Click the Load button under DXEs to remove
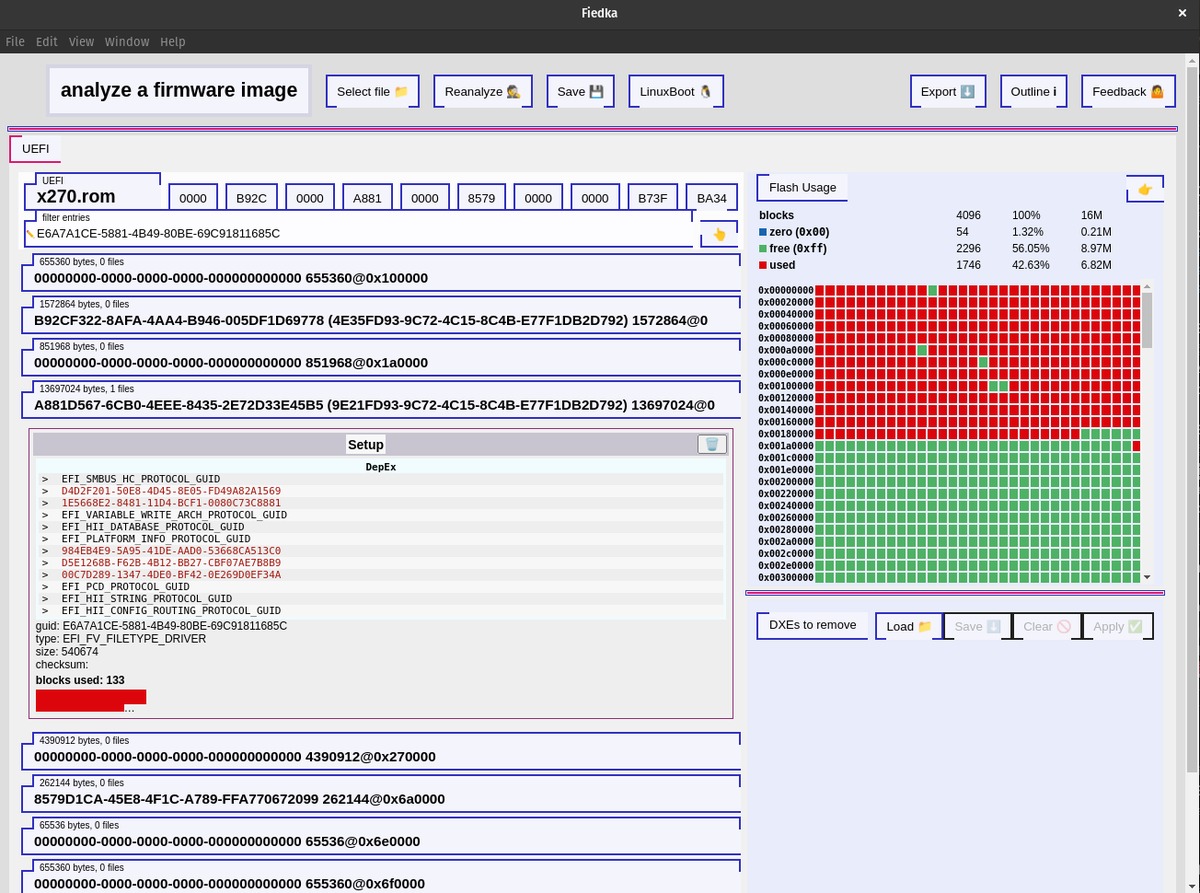Viewport: 1200px width, 893px height. 909,627
